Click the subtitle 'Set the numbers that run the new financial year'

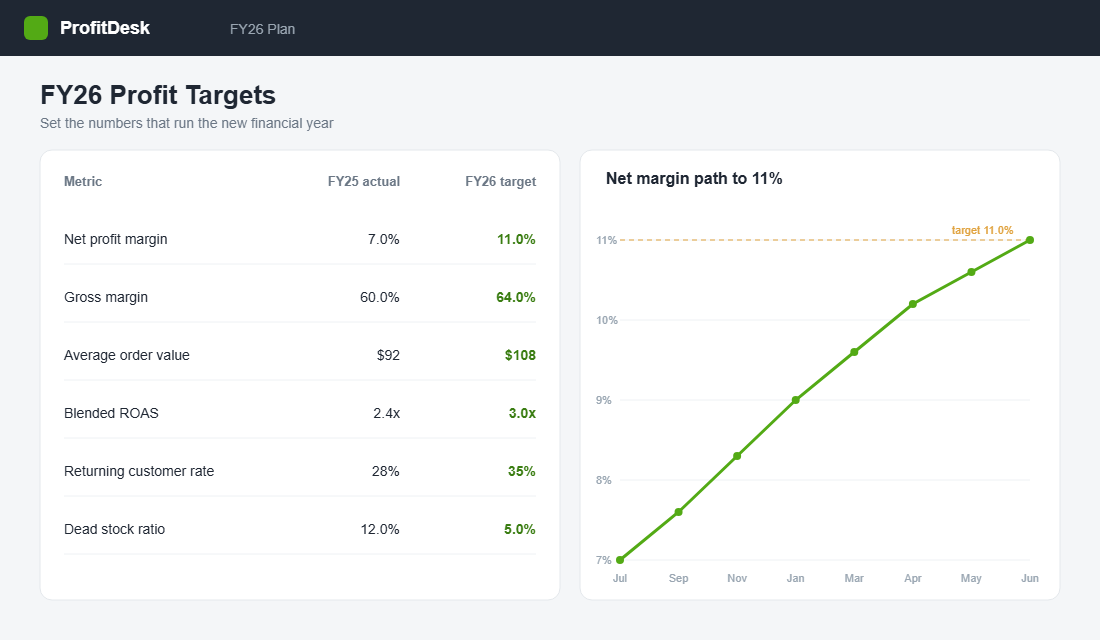[187, 123]
